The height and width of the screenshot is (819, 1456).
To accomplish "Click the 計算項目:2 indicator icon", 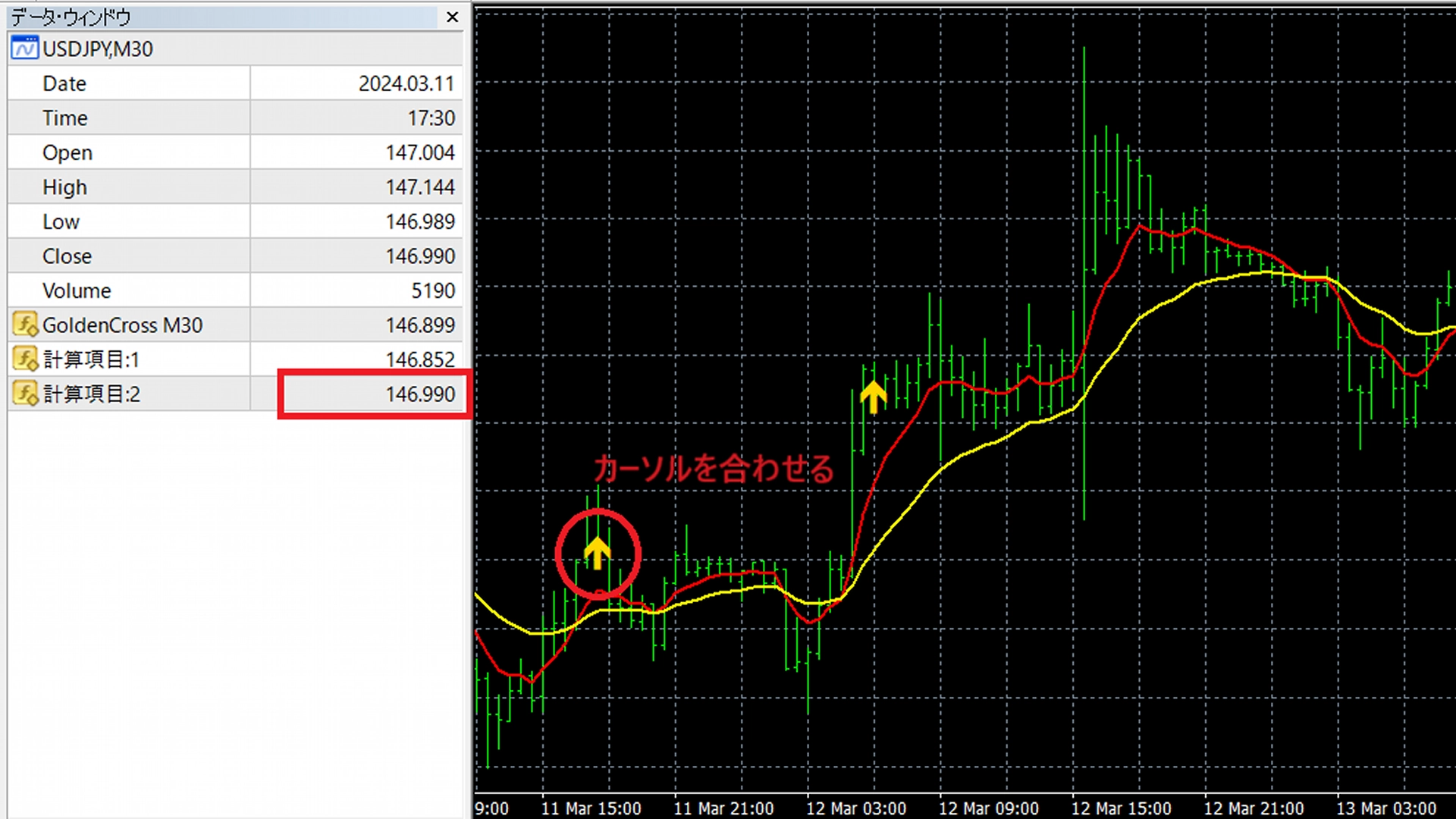I will pyautogui.click(x=25, y=394).
